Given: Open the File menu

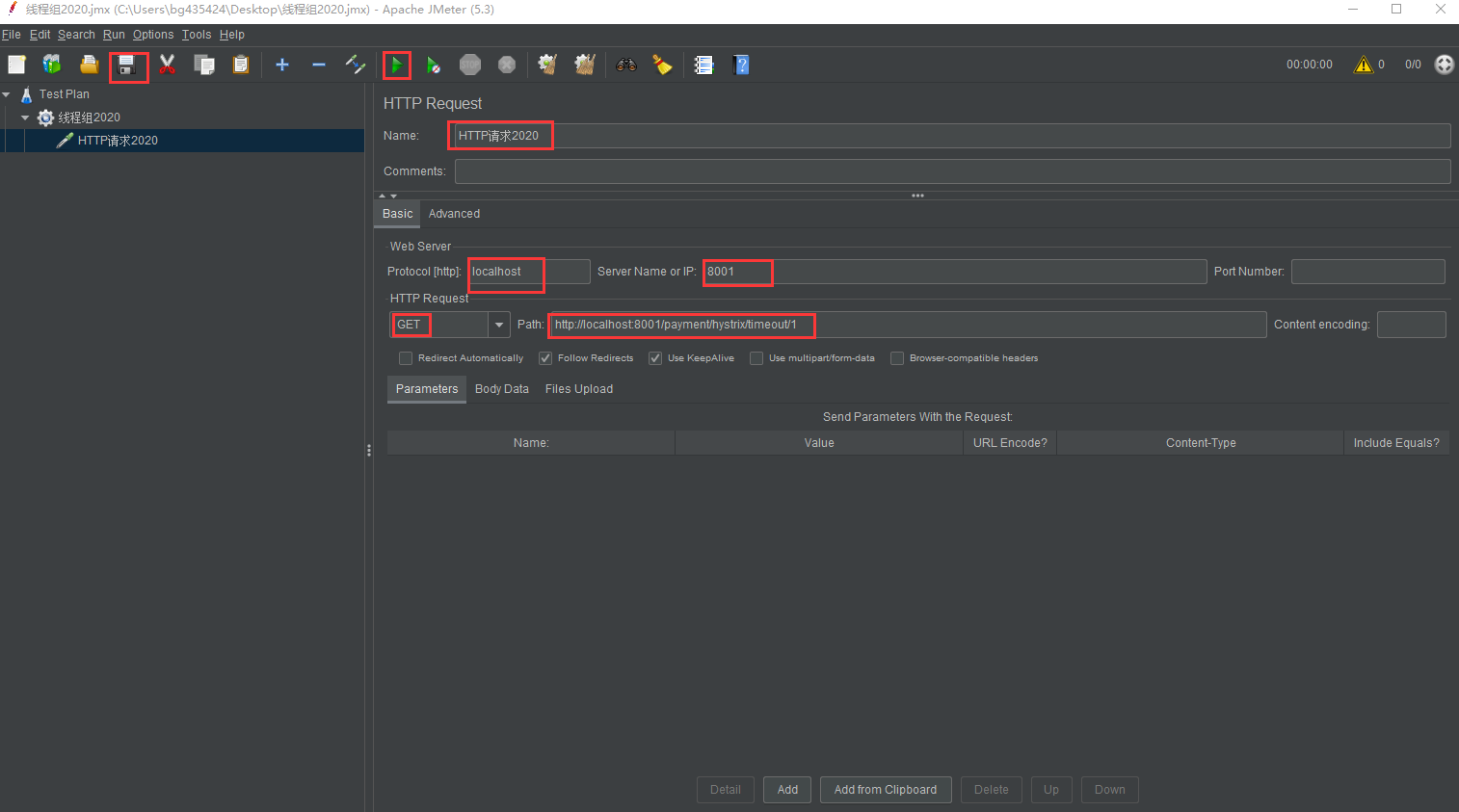Looking at the screenshot, I should [x=12, y=35].
